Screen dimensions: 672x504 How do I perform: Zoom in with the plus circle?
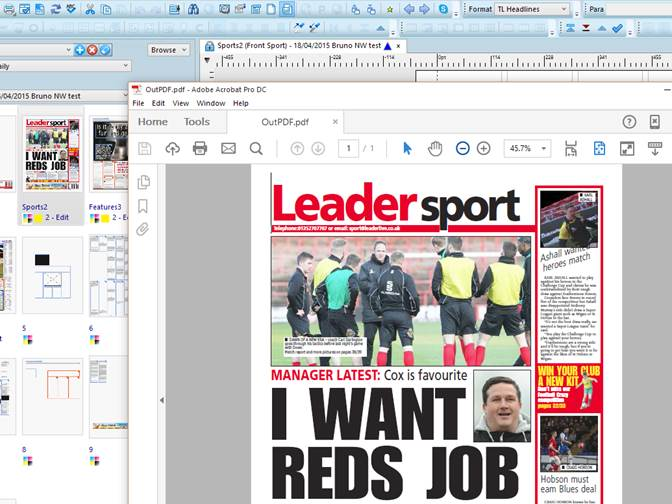483,149
